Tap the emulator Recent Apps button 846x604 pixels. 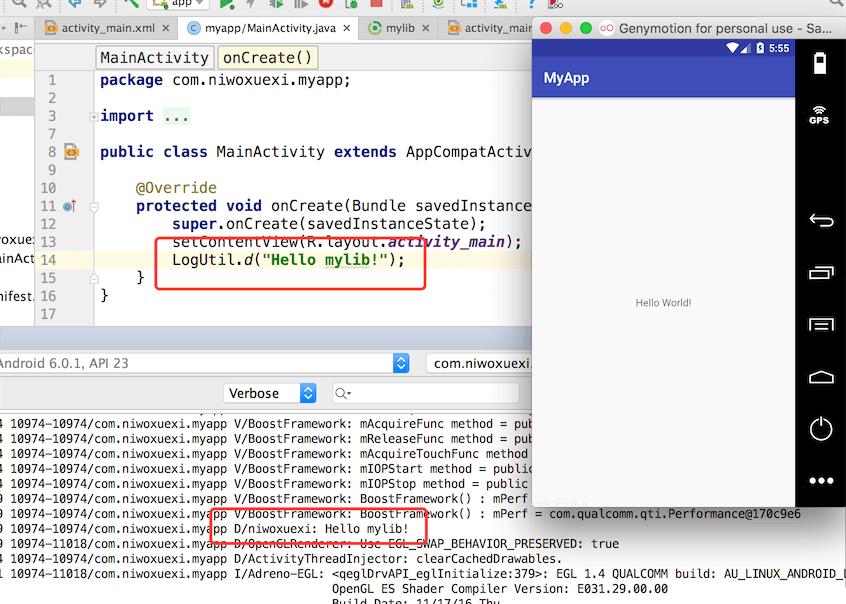821,273
